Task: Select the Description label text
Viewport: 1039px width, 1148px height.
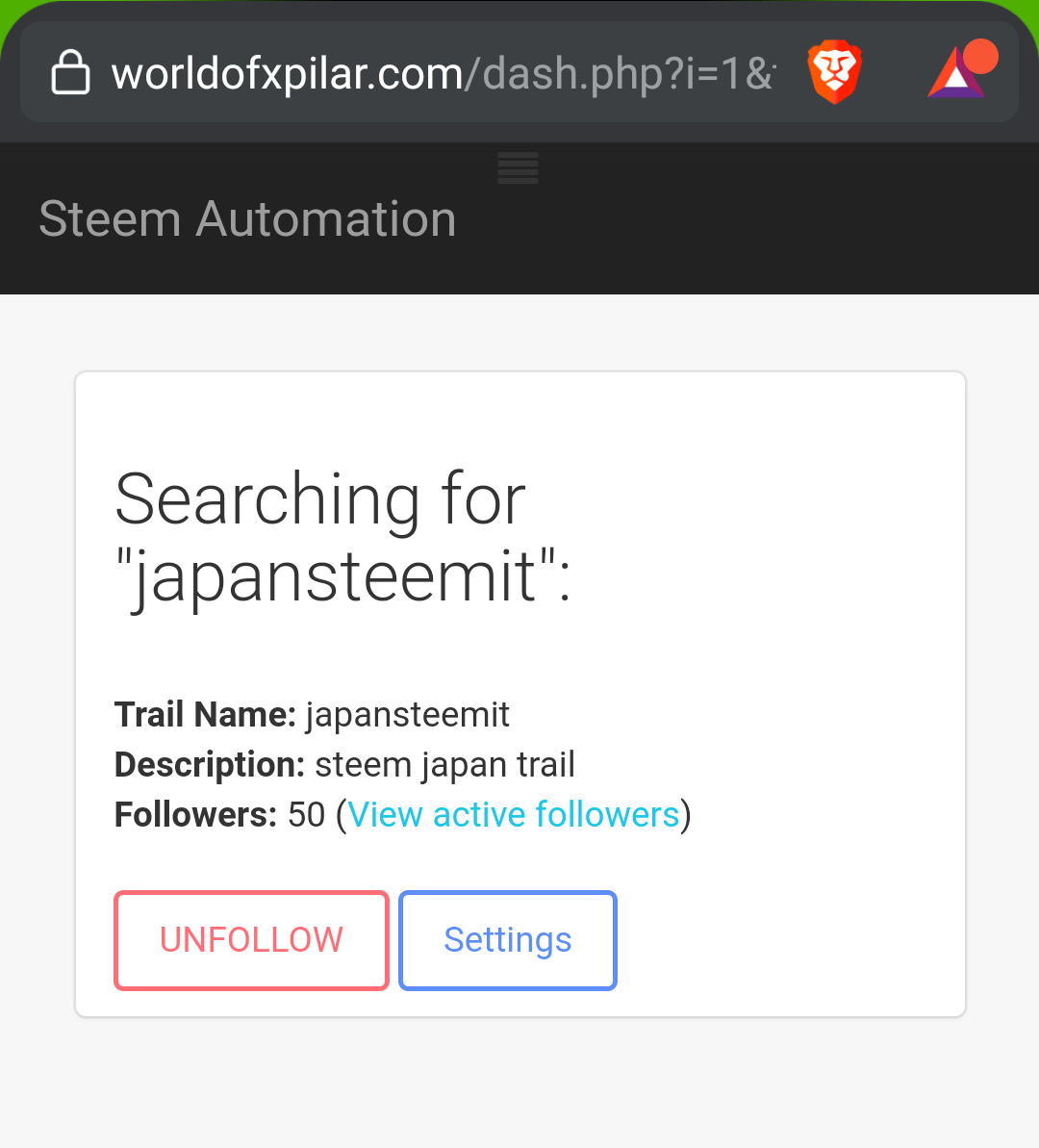Action: click(210, 765)
